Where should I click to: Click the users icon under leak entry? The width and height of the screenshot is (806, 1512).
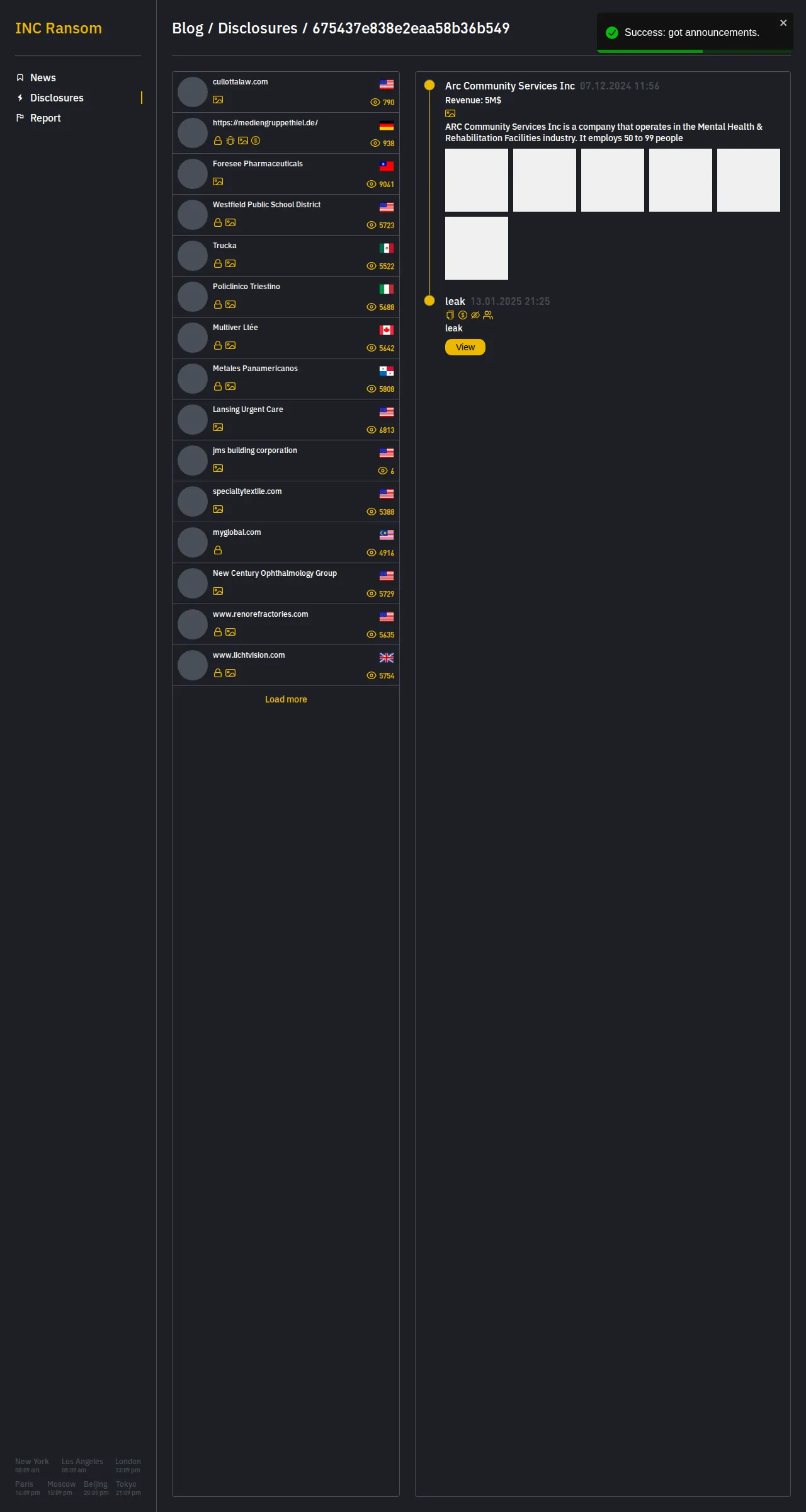(488, 315)
